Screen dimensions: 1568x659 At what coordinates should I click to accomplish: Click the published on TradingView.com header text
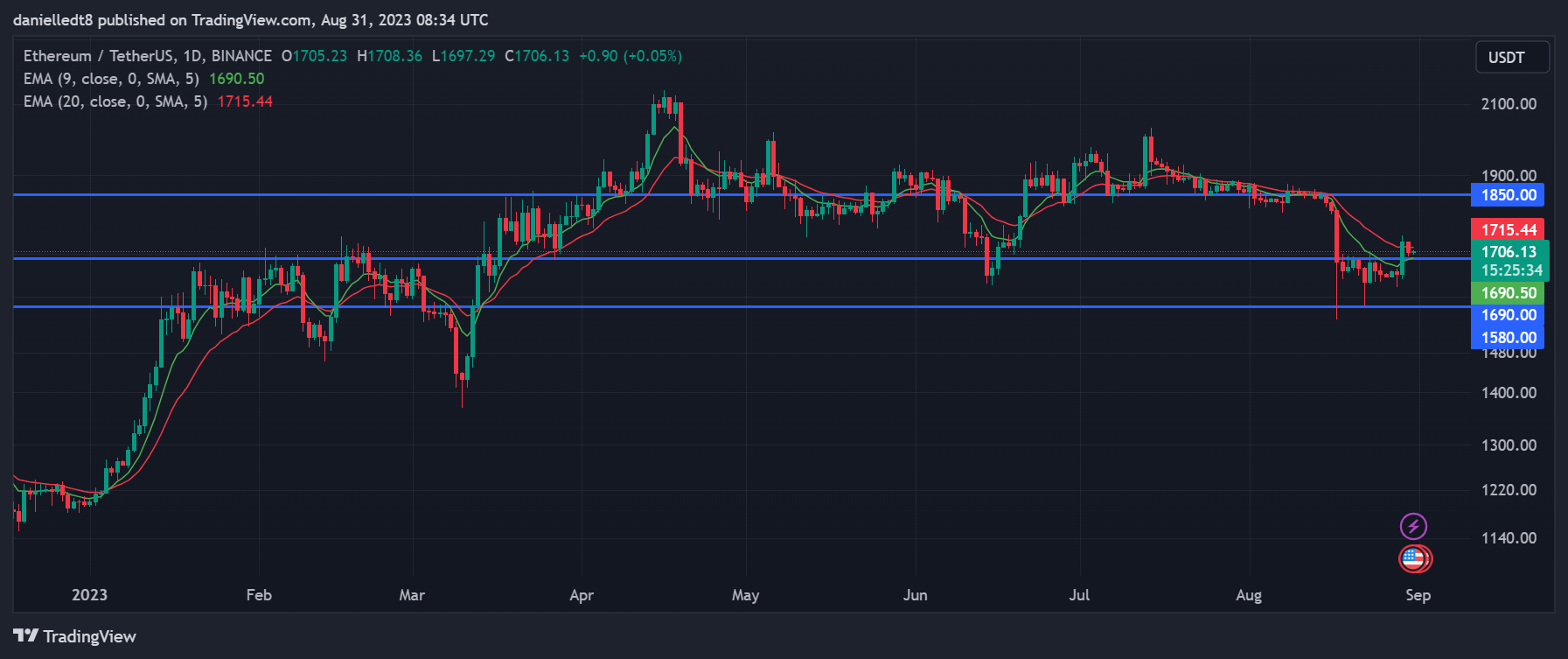pos(250,19)
